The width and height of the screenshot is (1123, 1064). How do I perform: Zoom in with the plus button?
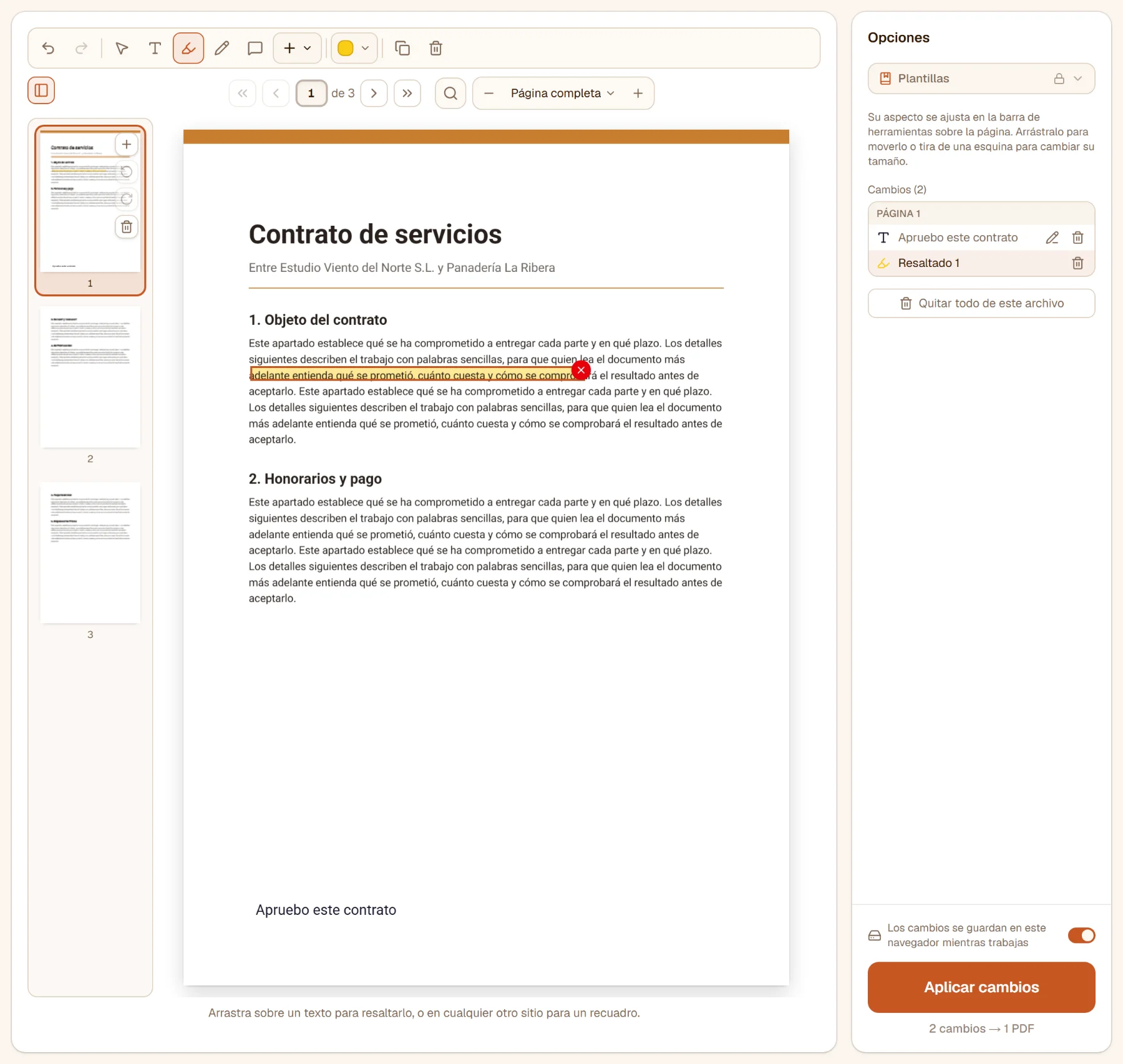(x=638, y=94)
